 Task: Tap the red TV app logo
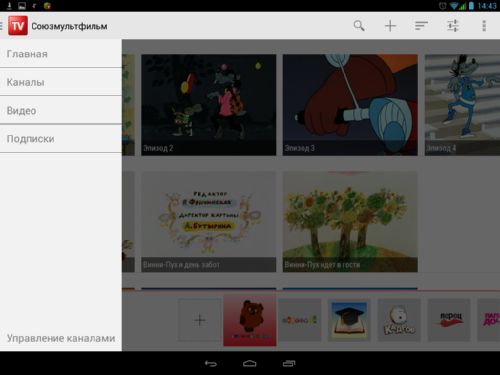pos(18,26)
